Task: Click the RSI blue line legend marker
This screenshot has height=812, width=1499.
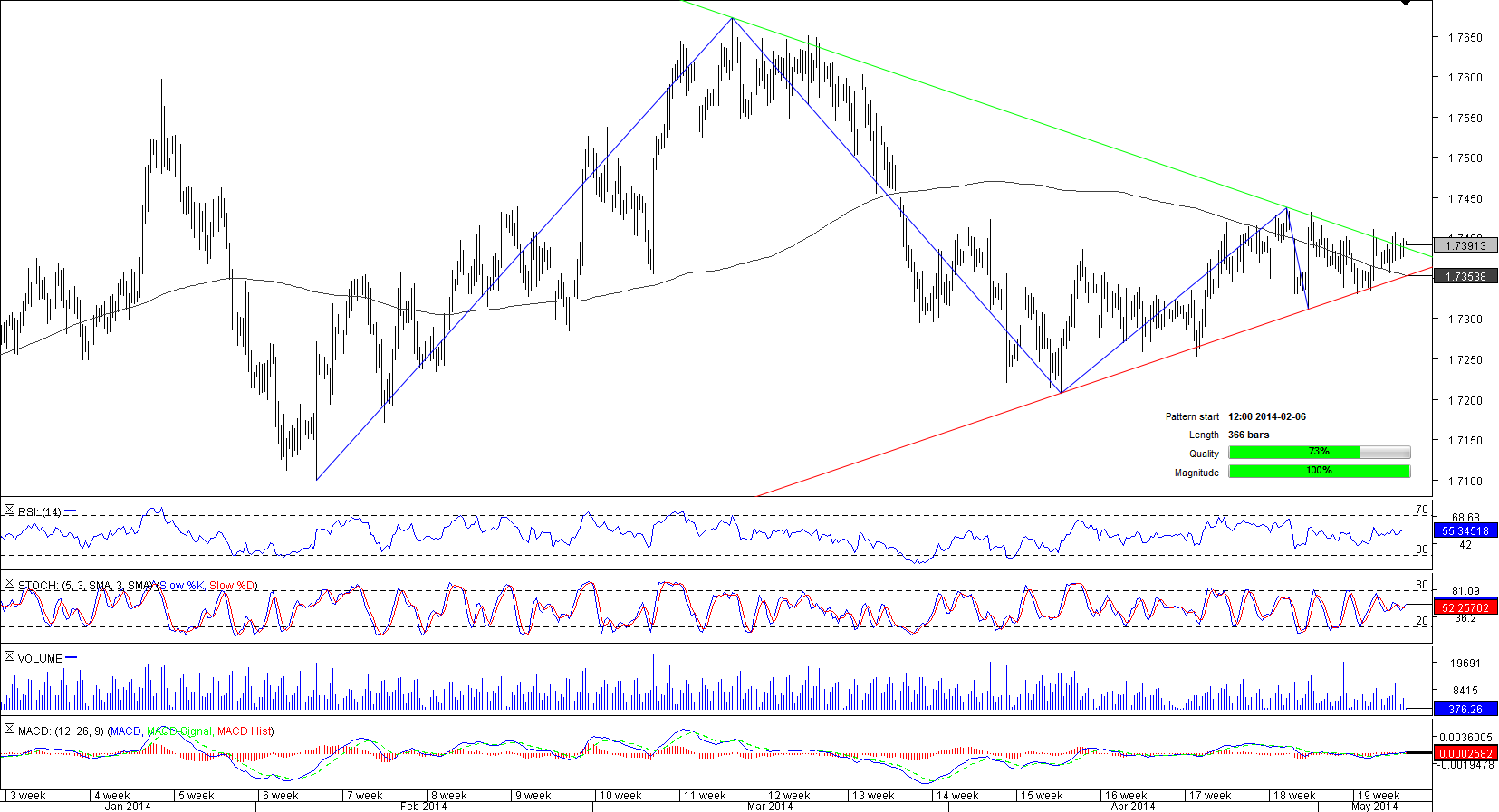Action: [71, 511]
